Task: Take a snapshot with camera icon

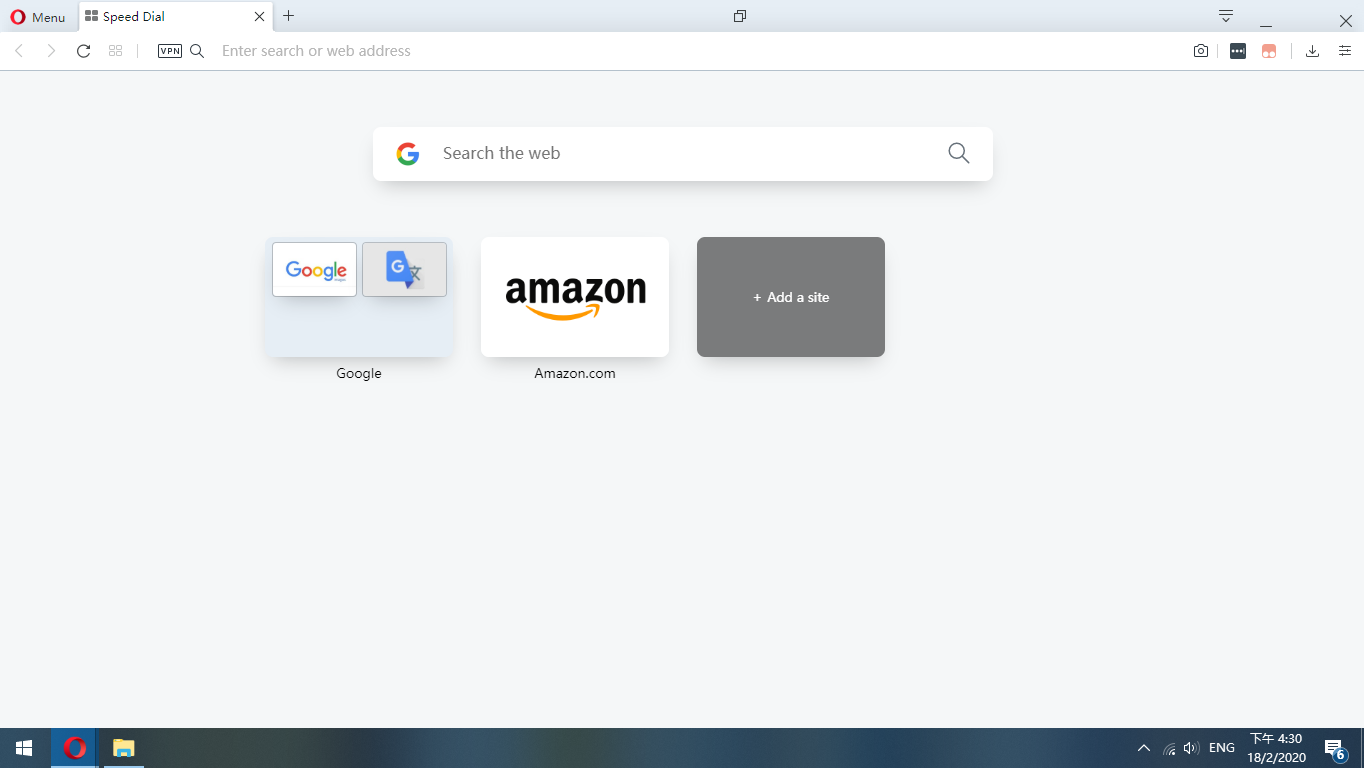Action: pos(1201,51)
